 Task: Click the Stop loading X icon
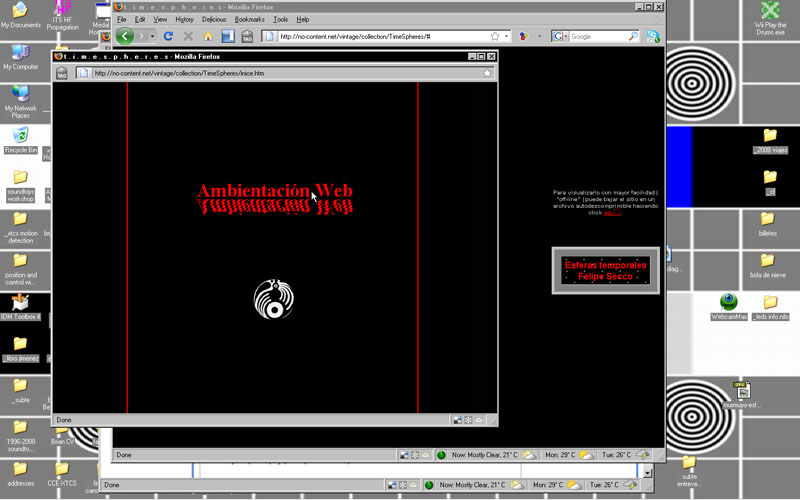(188, 36)
